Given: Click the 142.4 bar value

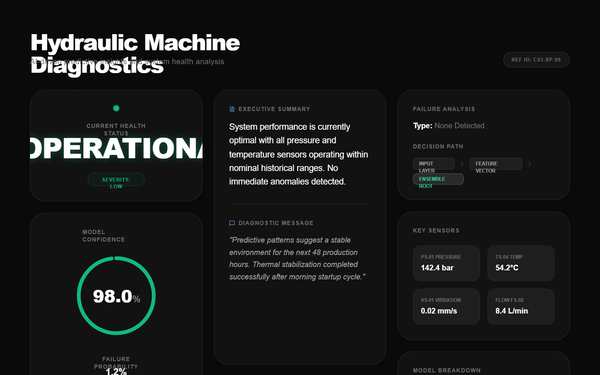Looking at the screenshot, I should (437, 268).
